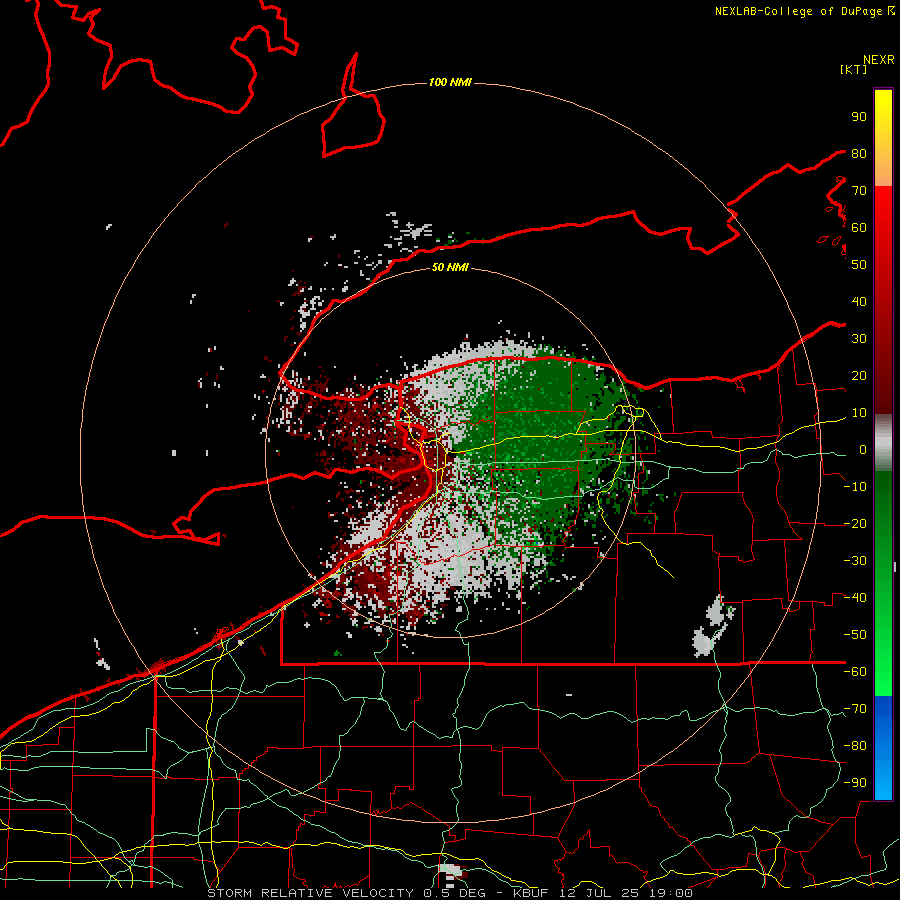The height and width of the screenshot is (900, 900).
Task: Click the 30 value on the velocity scale
Action: pos(859,339)
